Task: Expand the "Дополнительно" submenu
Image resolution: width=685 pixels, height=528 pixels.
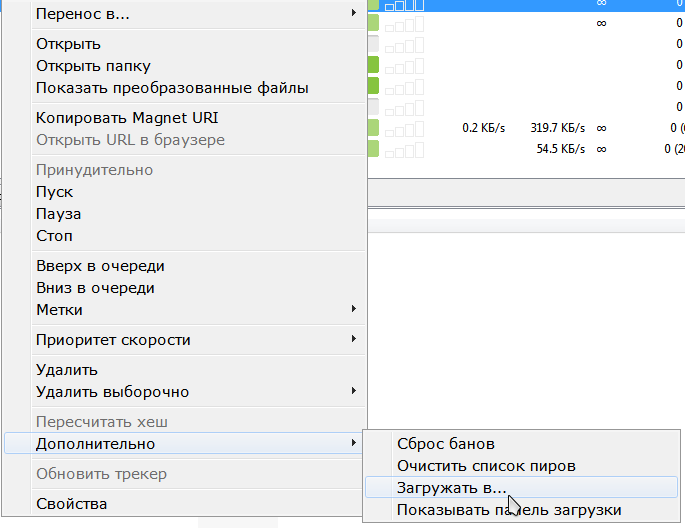Action: pyautogui.click(x=95, y=444)
